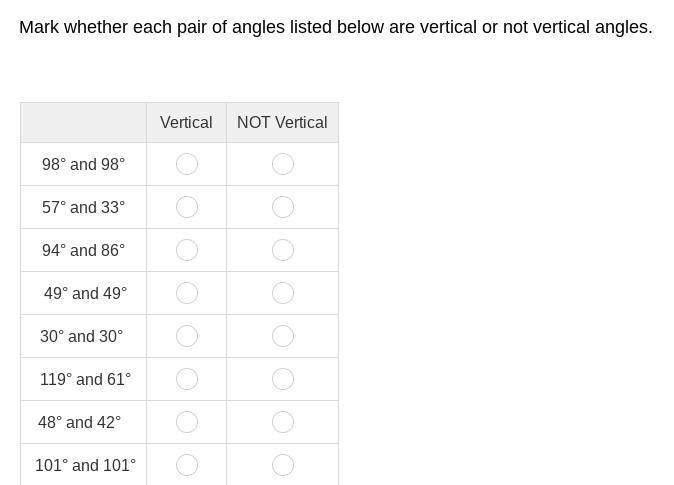Select NOT Vertical for 57° and 33°
This screenshot has width=674, height=485.
[283, 207]
